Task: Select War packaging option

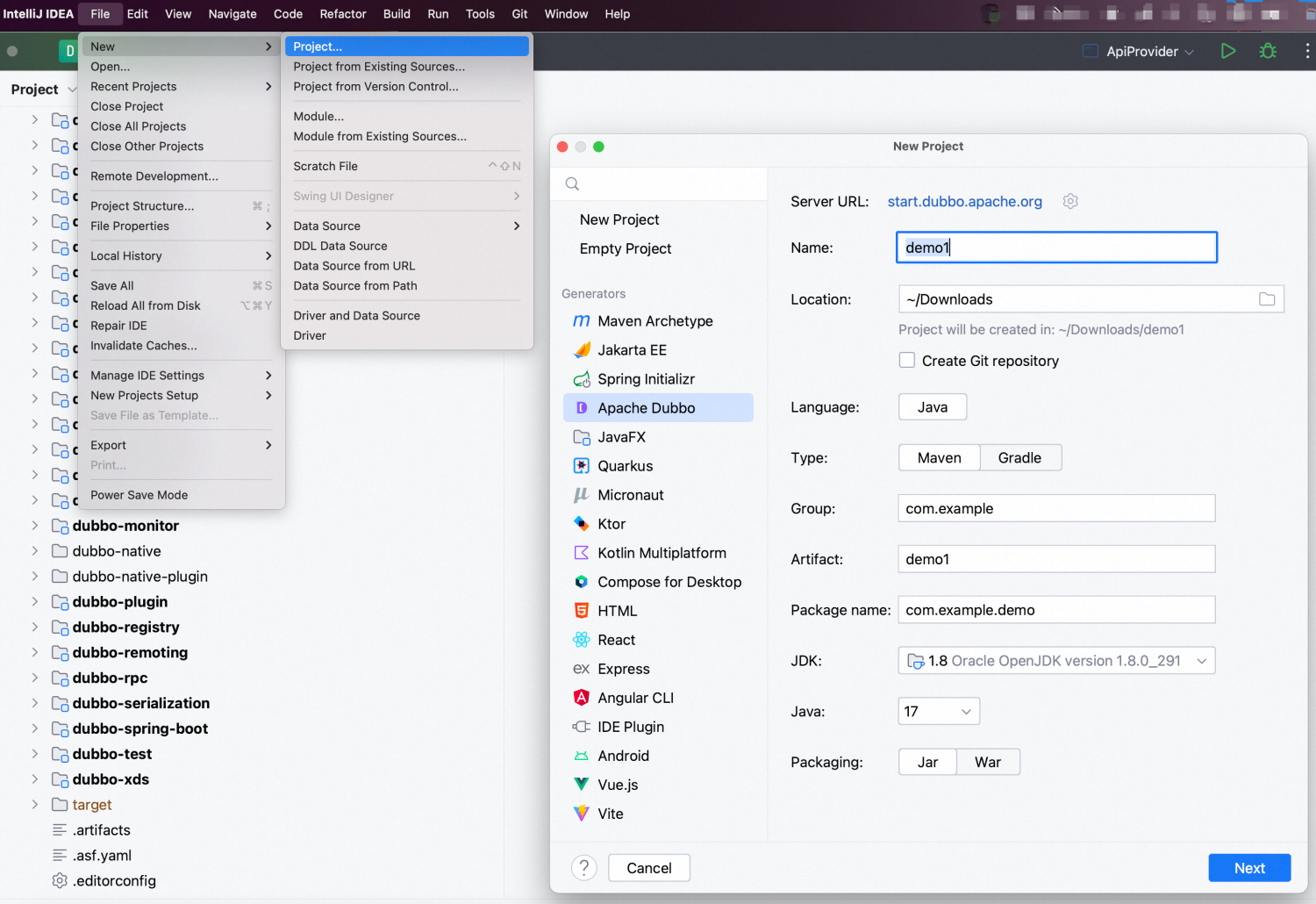Action: [x=987, y=763]
